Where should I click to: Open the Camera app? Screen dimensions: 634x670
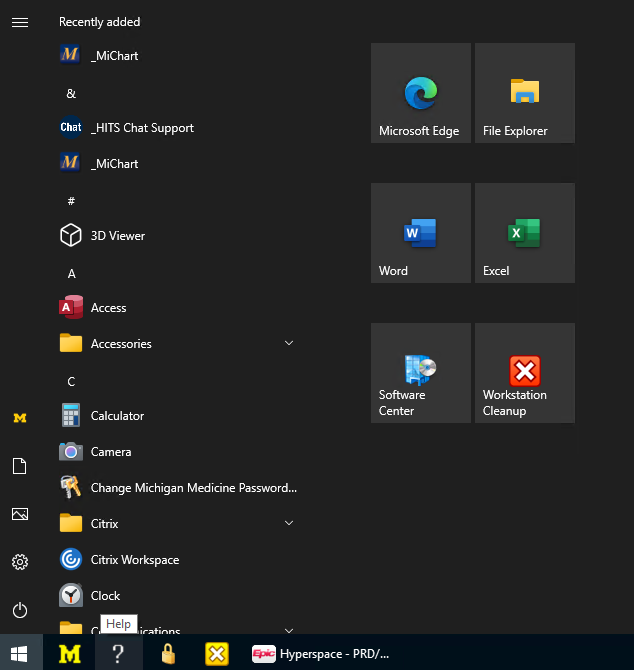[x=175, y=451]
